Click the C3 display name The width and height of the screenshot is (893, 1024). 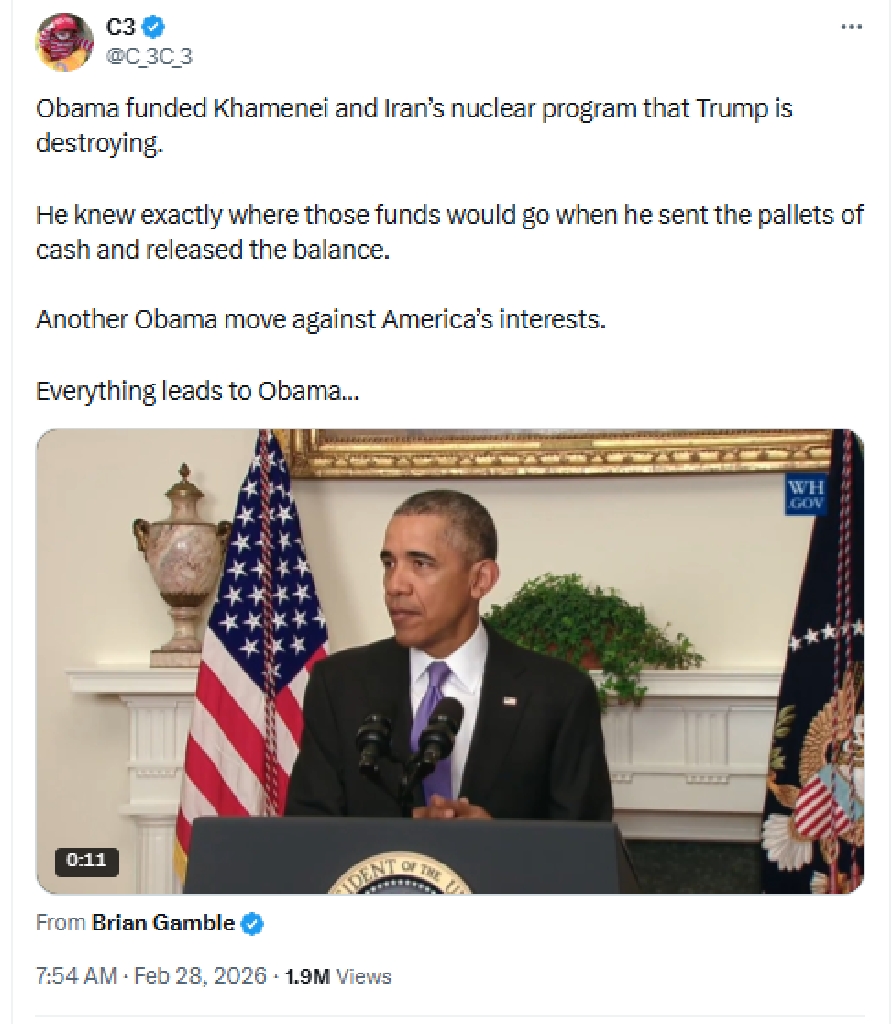pos(121,26)
